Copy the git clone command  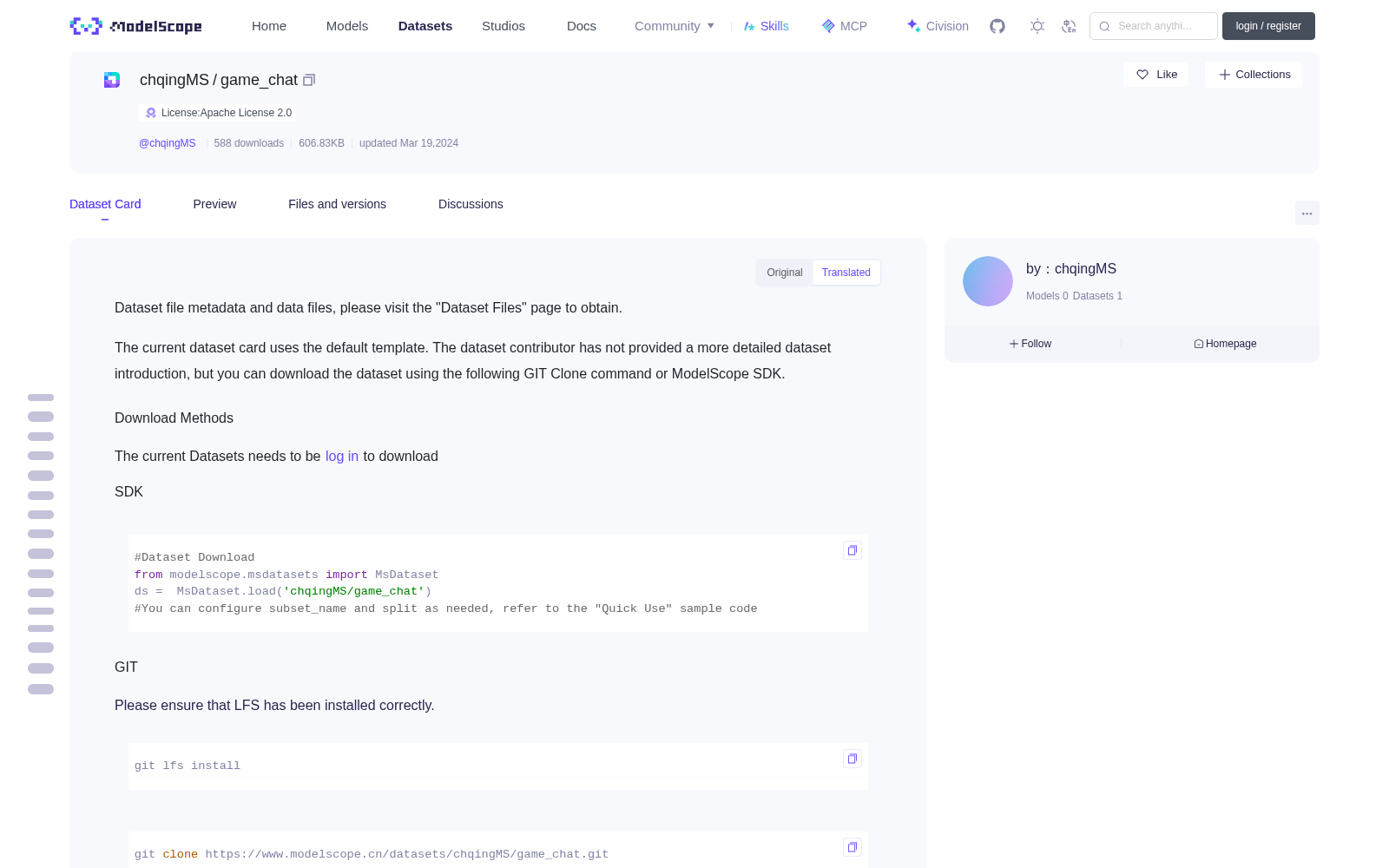tap(852, 847)
